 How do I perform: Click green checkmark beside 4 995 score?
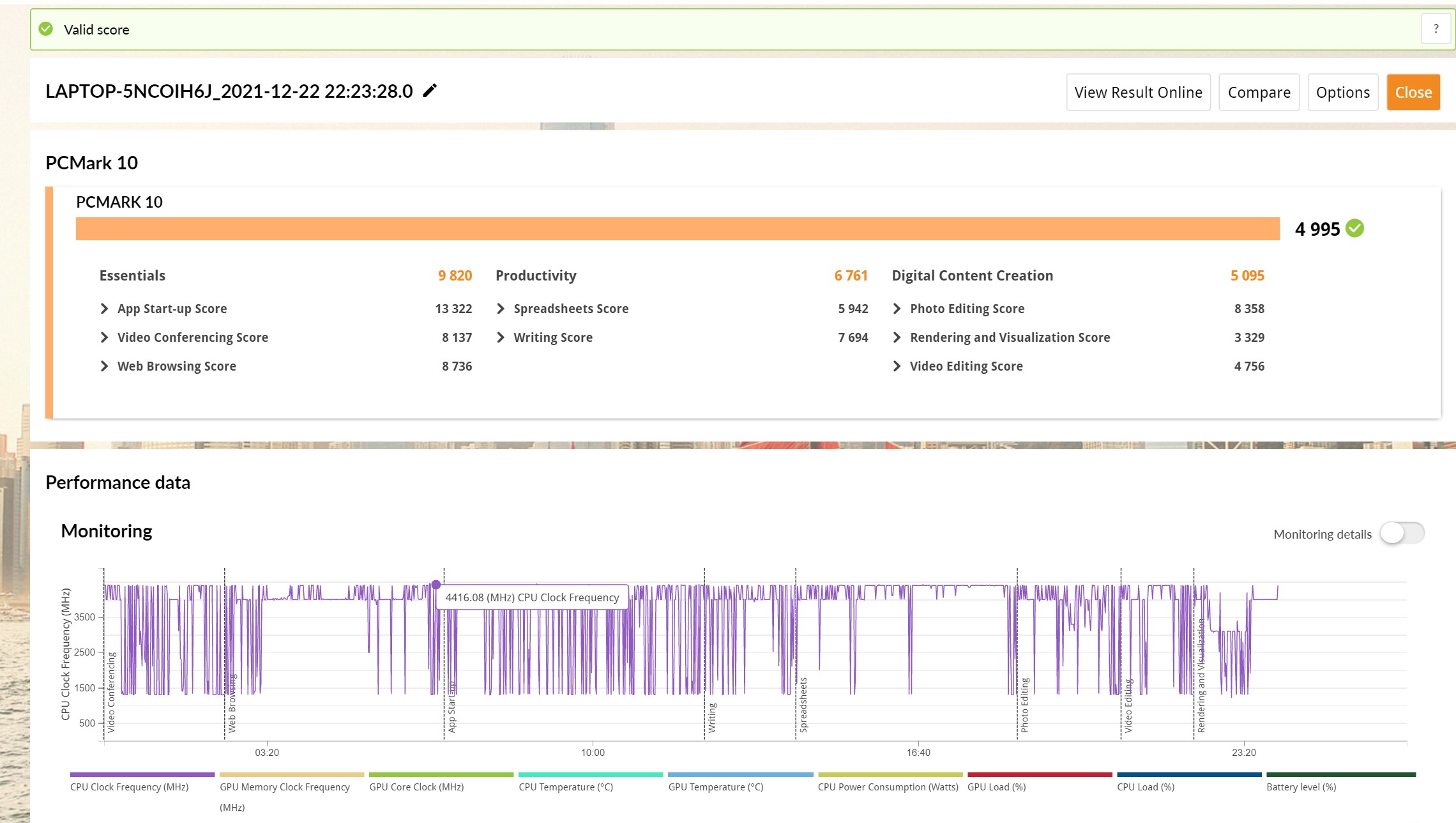(1354, 228)
